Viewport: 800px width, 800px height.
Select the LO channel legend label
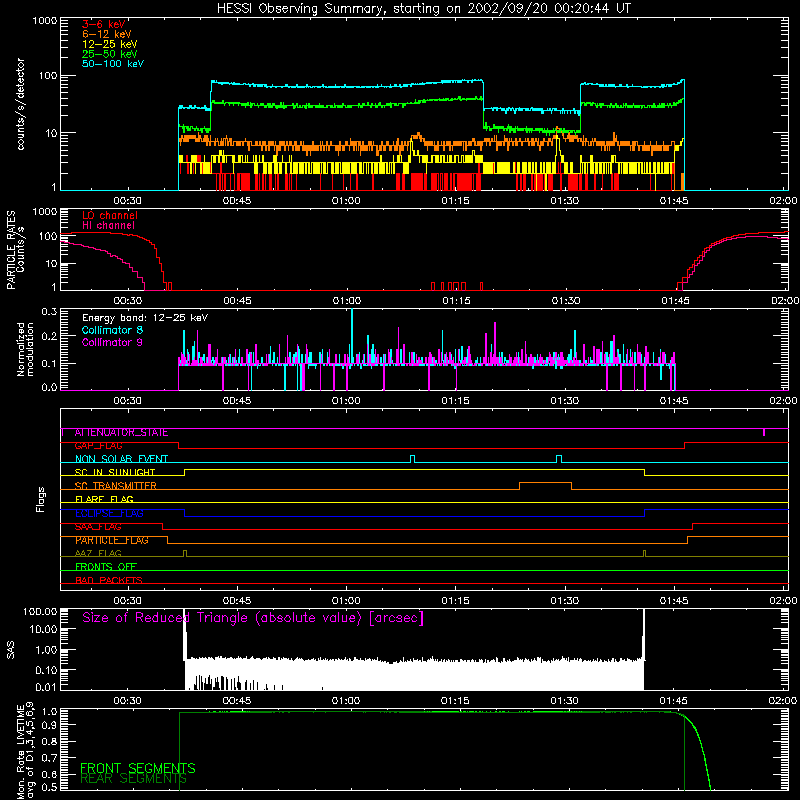pos(110,215)
